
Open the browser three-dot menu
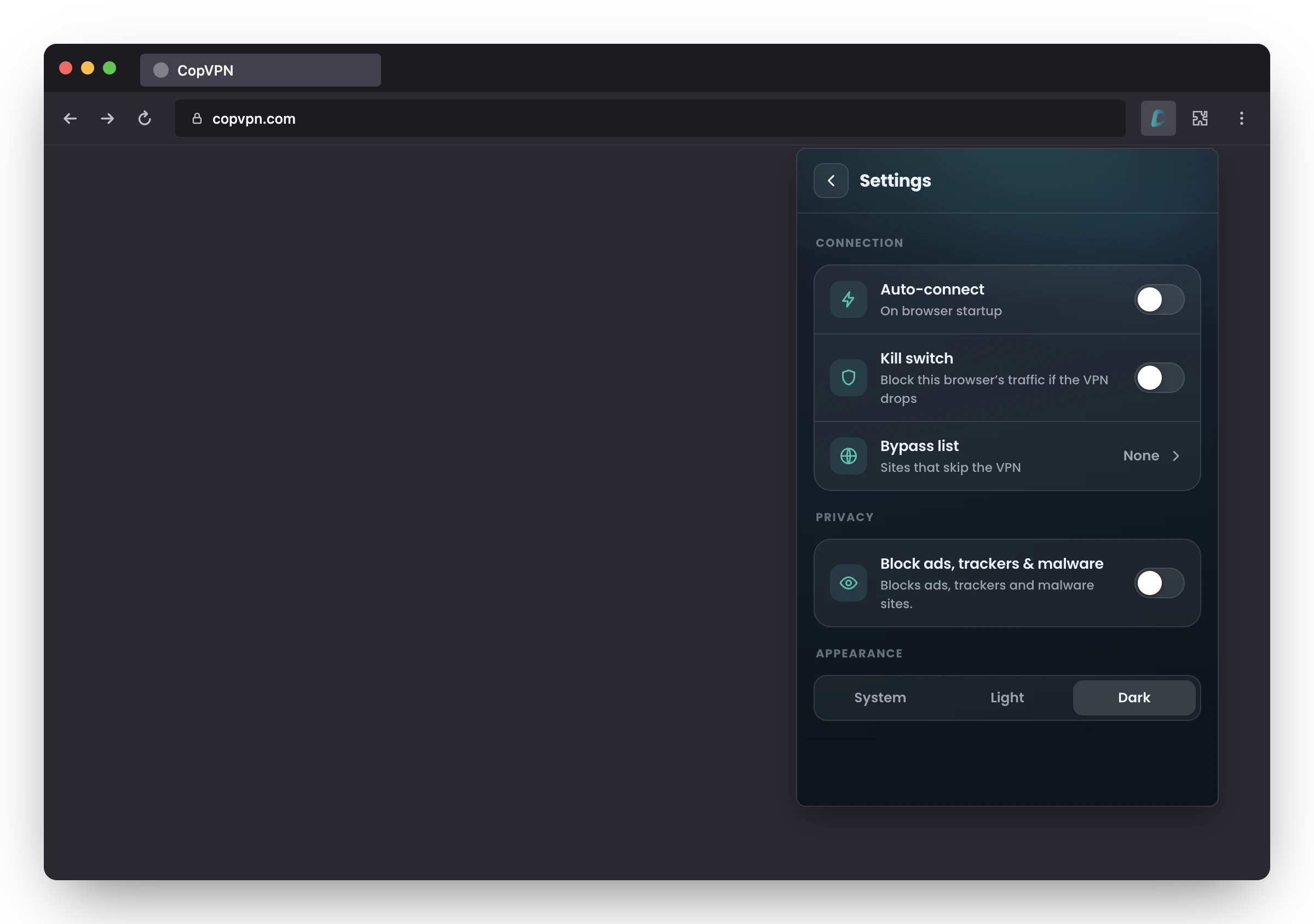1241,118
